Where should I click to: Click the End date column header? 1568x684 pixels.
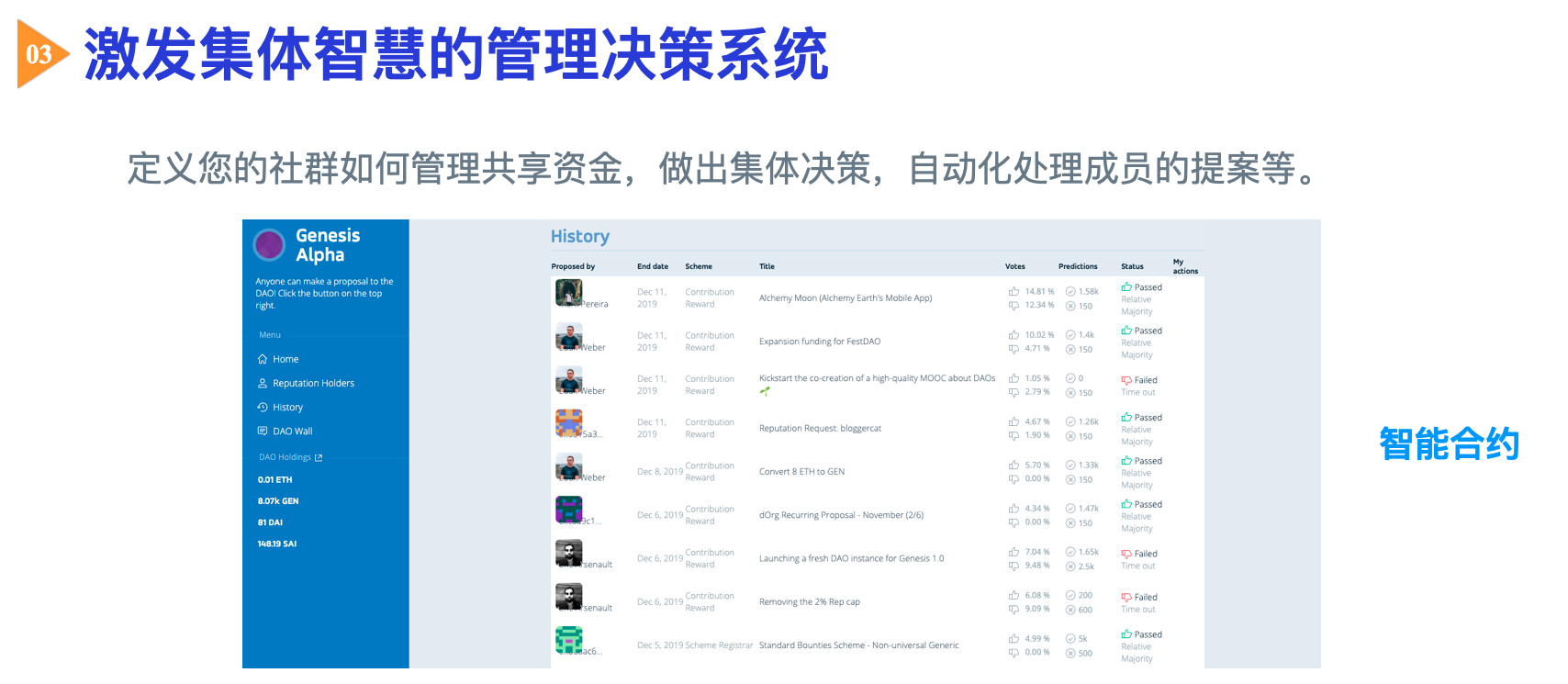(653, 266)
